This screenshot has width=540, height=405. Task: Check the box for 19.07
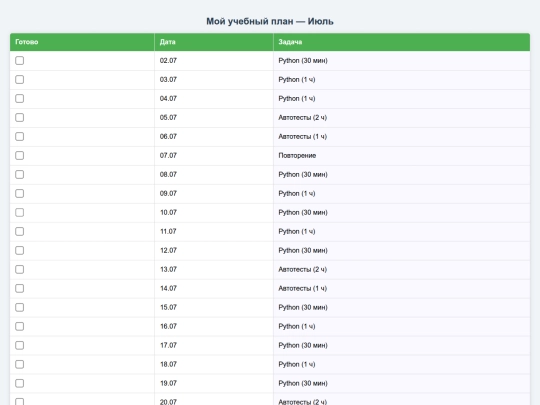pyautogui.click(x=20, y=383)
